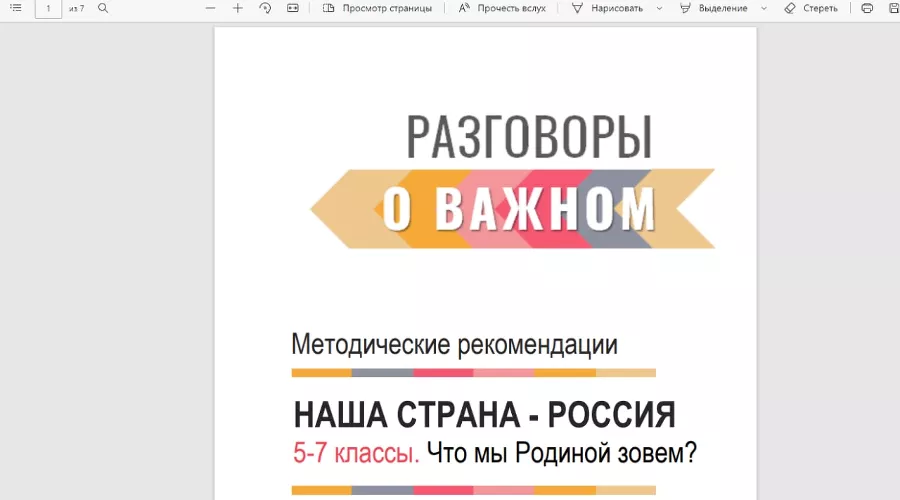
Task: Open Просмотр страницы view options
Action: tap(377, 8)
